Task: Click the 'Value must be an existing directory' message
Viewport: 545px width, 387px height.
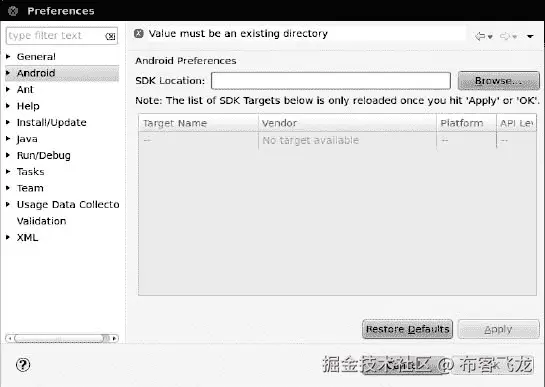Action: [238, 33]
